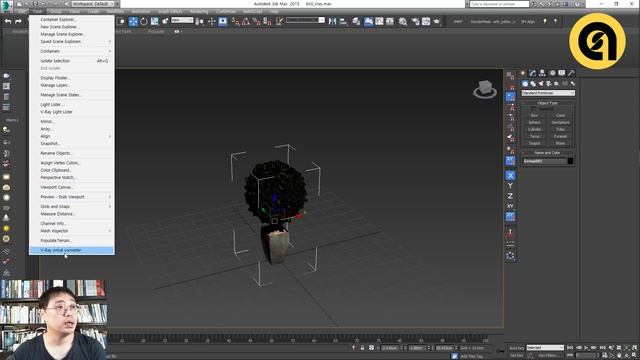Expand Preview - Grab Viewport submenu
Viewport: 640px width, 360px height.
tap(71, 197)
